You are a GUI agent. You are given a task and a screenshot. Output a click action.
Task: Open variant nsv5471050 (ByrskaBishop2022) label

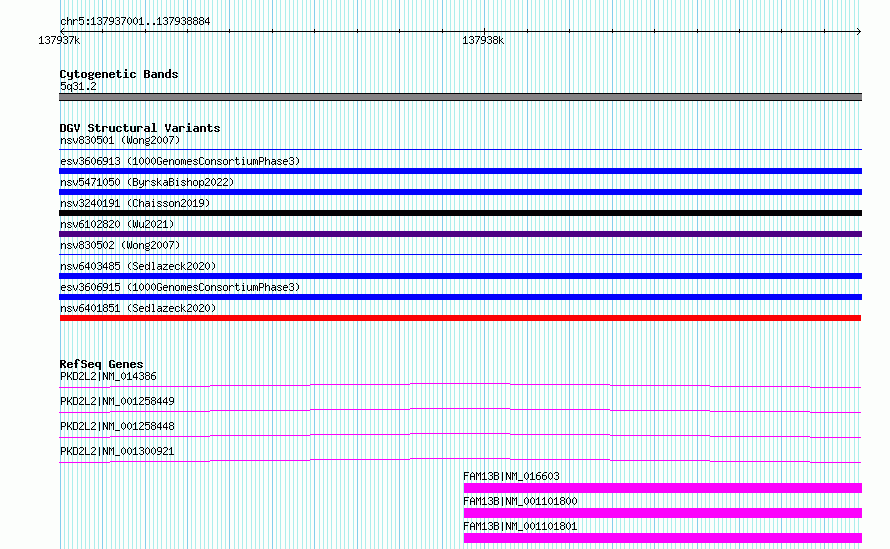[147, 182]
